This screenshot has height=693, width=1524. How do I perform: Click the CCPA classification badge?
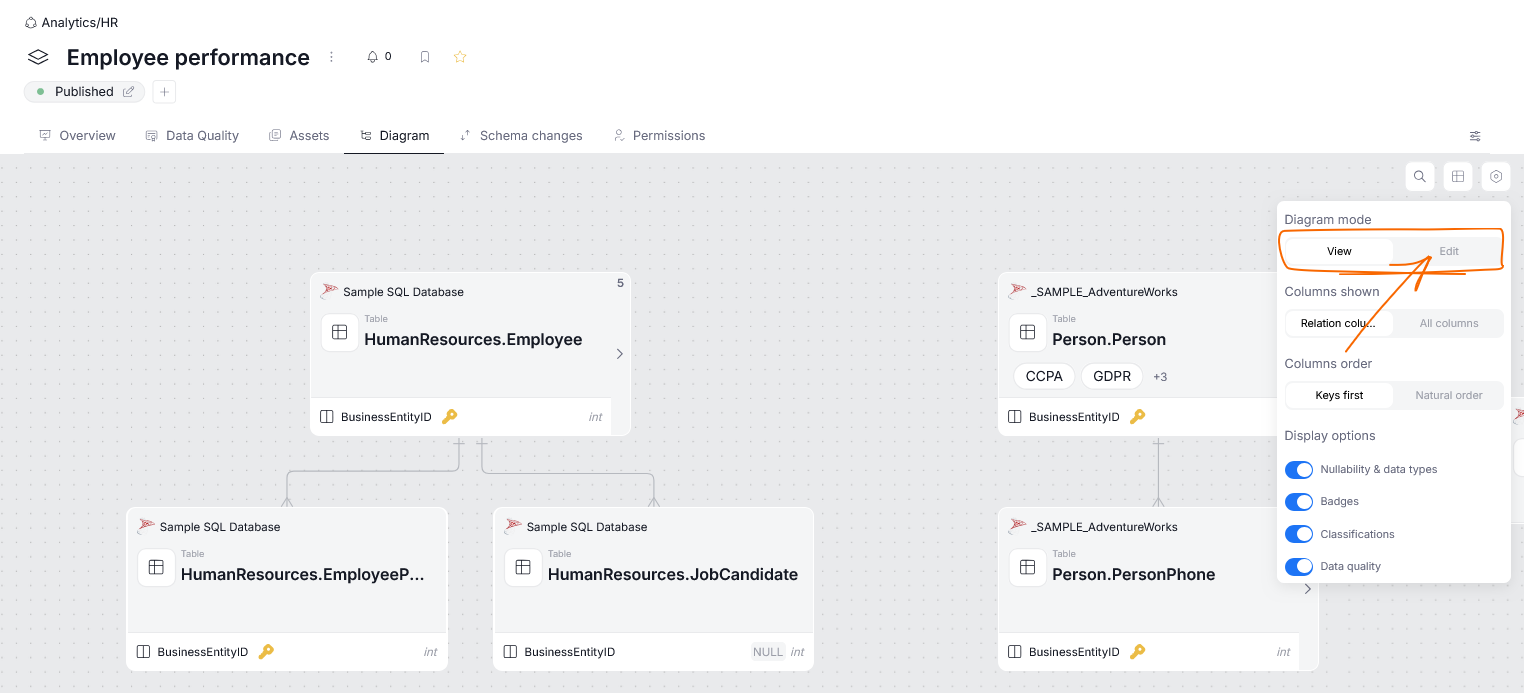1044,376
